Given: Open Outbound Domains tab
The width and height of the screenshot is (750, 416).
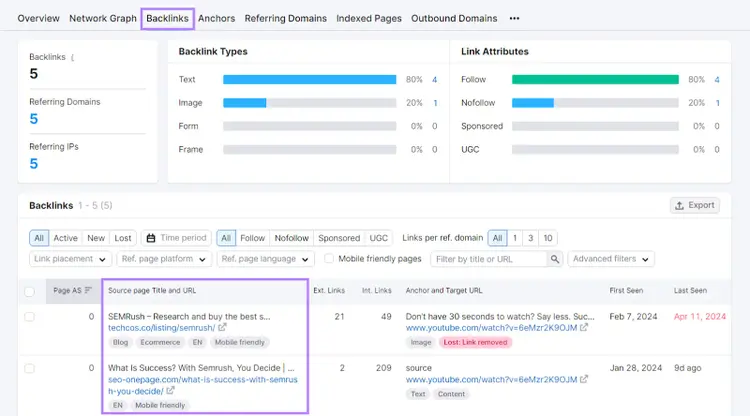Looking at the screenshot, I should click(x=454, y=19).
